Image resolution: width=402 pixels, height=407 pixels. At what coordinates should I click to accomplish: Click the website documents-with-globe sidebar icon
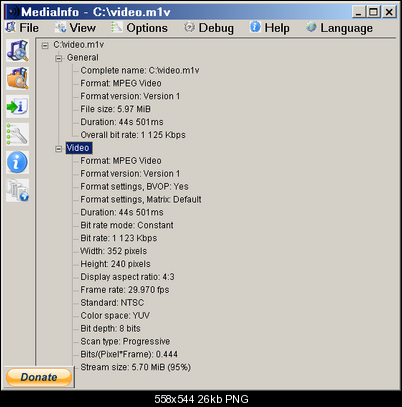tap(17, 190)
